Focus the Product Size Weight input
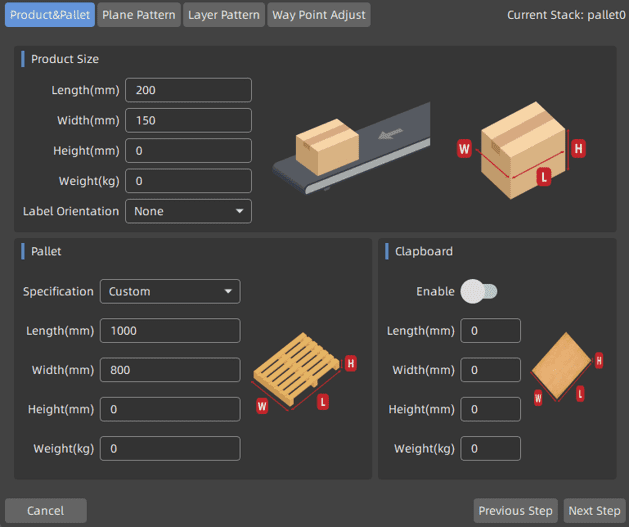Image resolution: width=629 pixels, height=527 pixels. [x=189, y=181]
